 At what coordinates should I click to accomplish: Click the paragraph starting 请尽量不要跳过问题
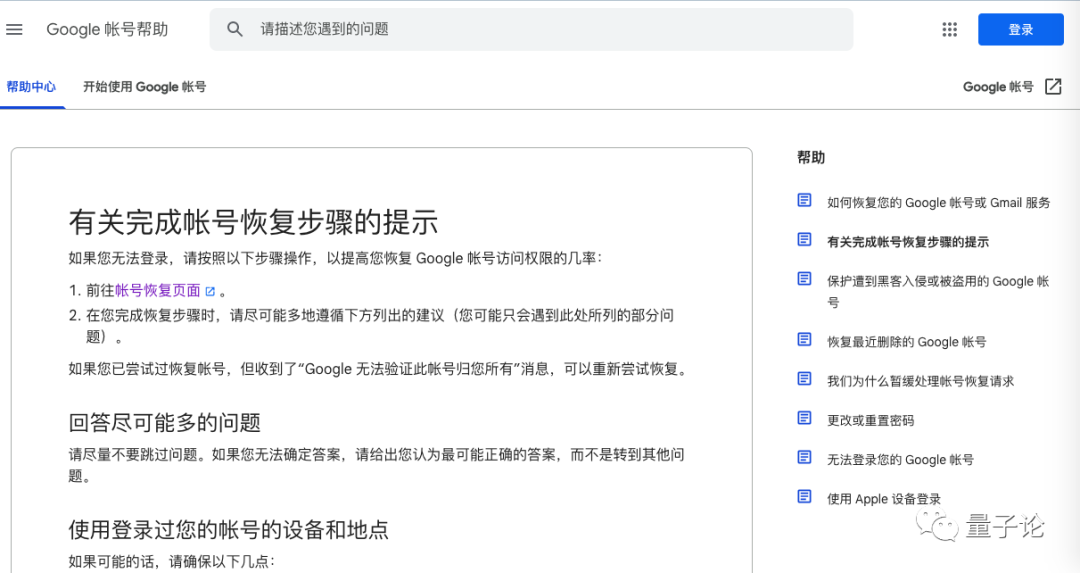click(376, 465)
